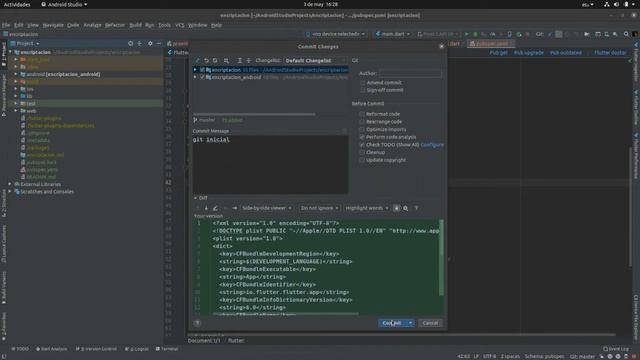Click Show Diff pencil icon in commit toolbar

198,60
